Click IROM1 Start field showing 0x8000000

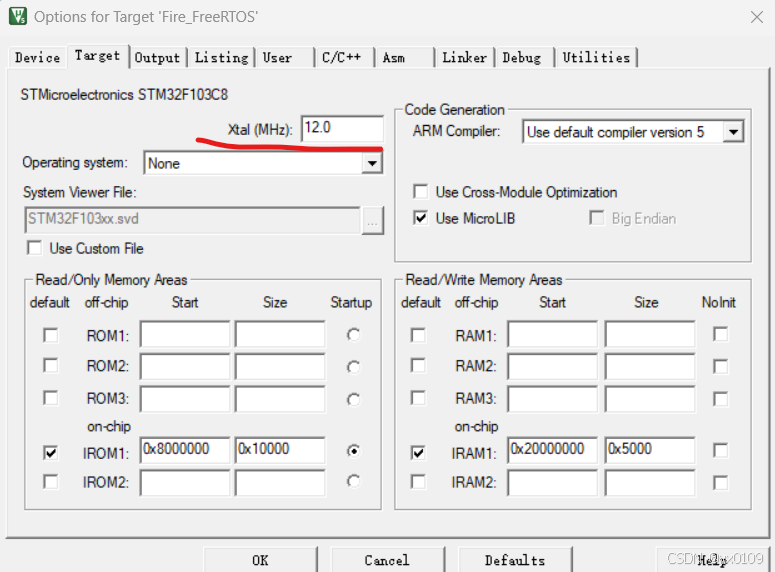[185, 450]
